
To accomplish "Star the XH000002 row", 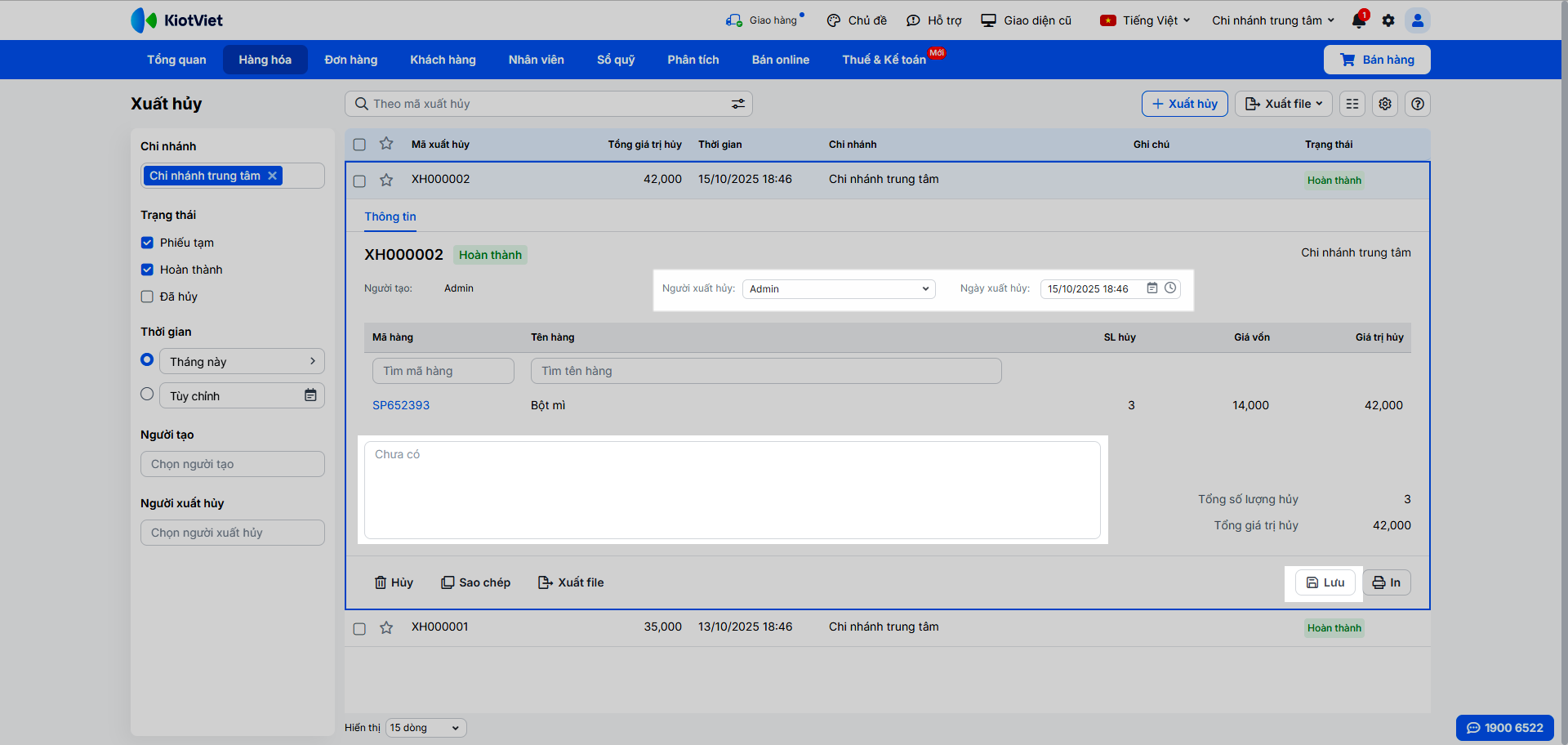I will (x=386, y=180).
